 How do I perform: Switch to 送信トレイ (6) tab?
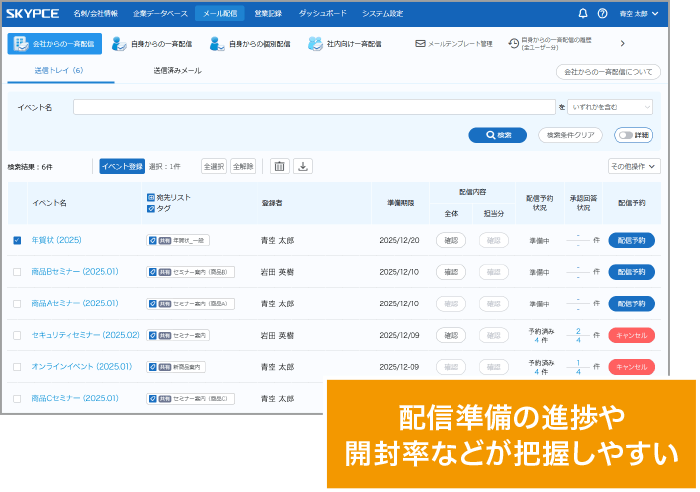[59, 71]
